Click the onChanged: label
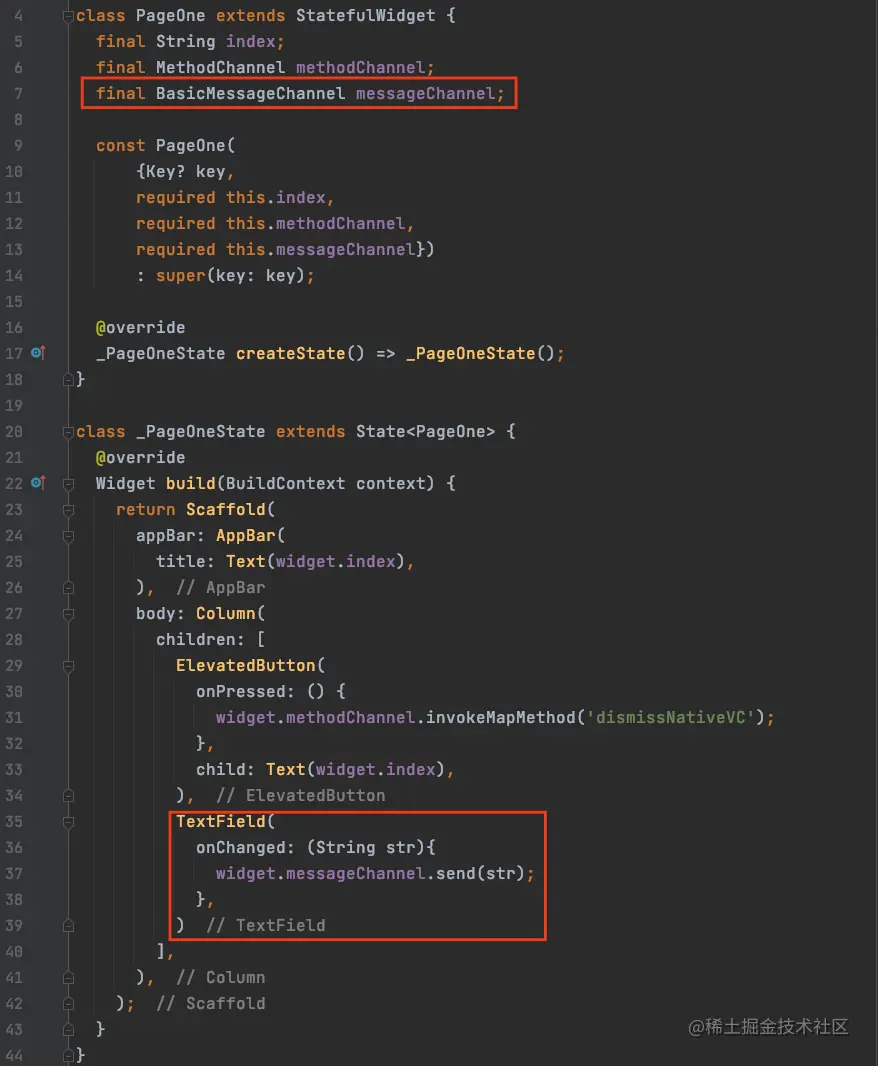878x1066 pixels. tap(245, 848)
